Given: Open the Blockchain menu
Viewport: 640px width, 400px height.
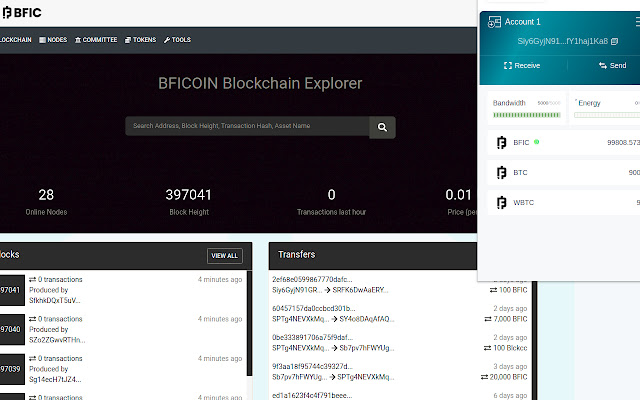Looking at the screenshot, I should coord(16,40).
